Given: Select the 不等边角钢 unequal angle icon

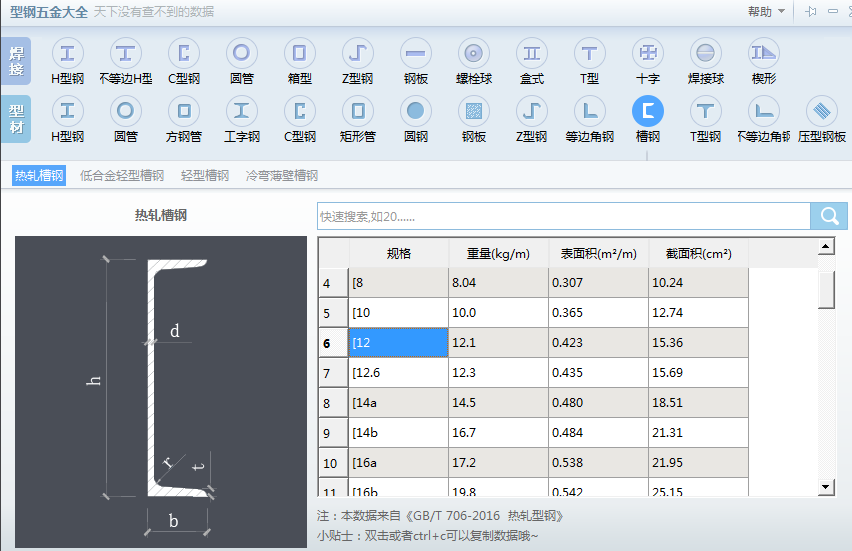Looking at the screenshot, I should (763, 111).
